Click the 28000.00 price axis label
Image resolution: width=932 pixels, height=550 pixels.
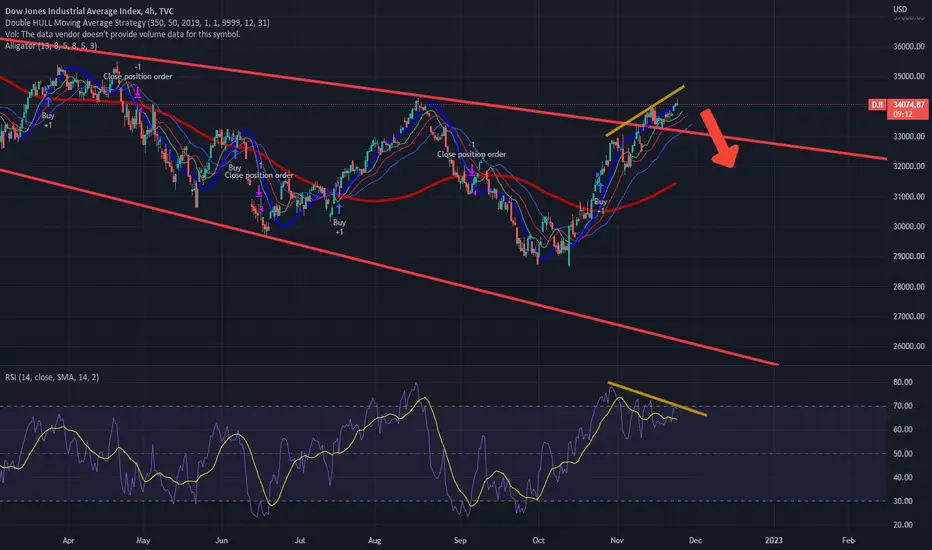909,286
